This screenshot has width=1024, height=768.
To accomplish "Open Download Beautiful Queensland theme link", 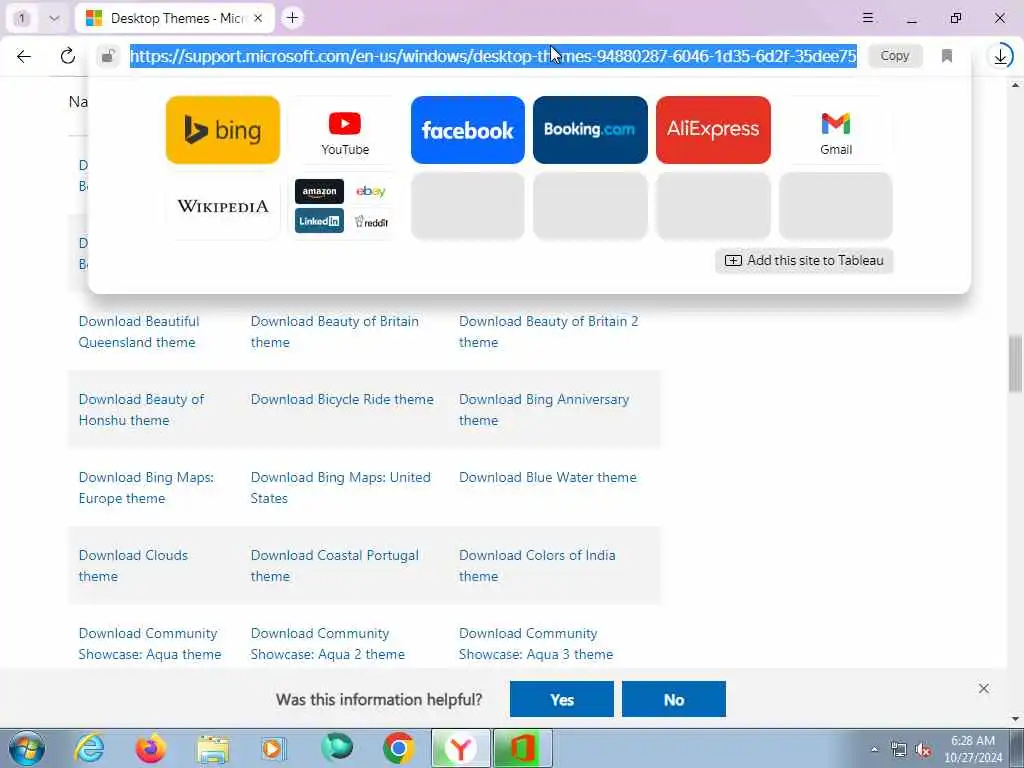I will click(x=139, y=332).
